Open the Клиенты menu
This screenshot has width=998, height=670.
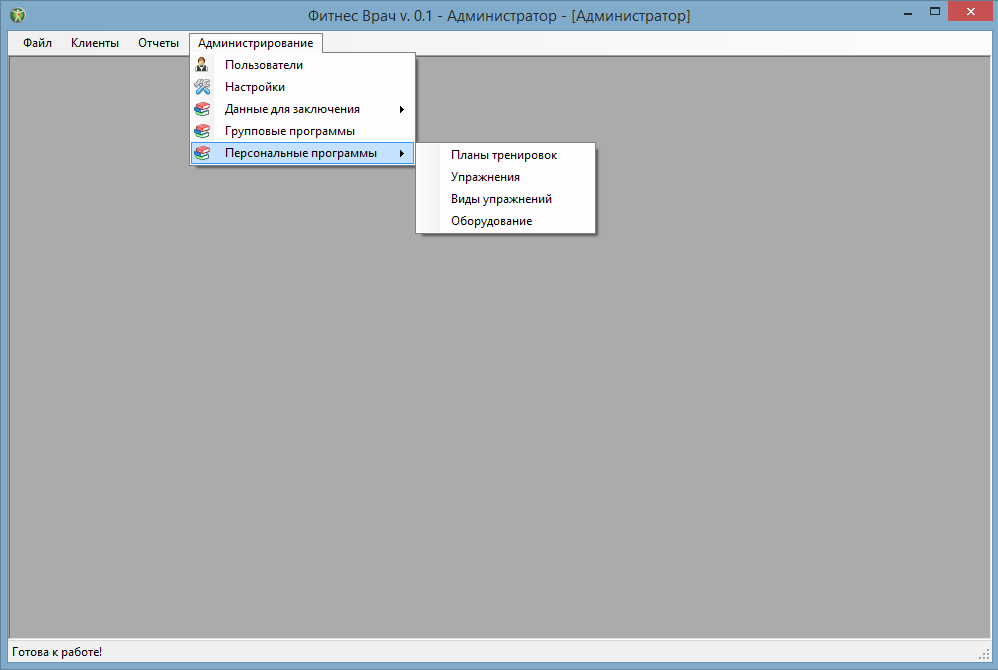point(95,43)
